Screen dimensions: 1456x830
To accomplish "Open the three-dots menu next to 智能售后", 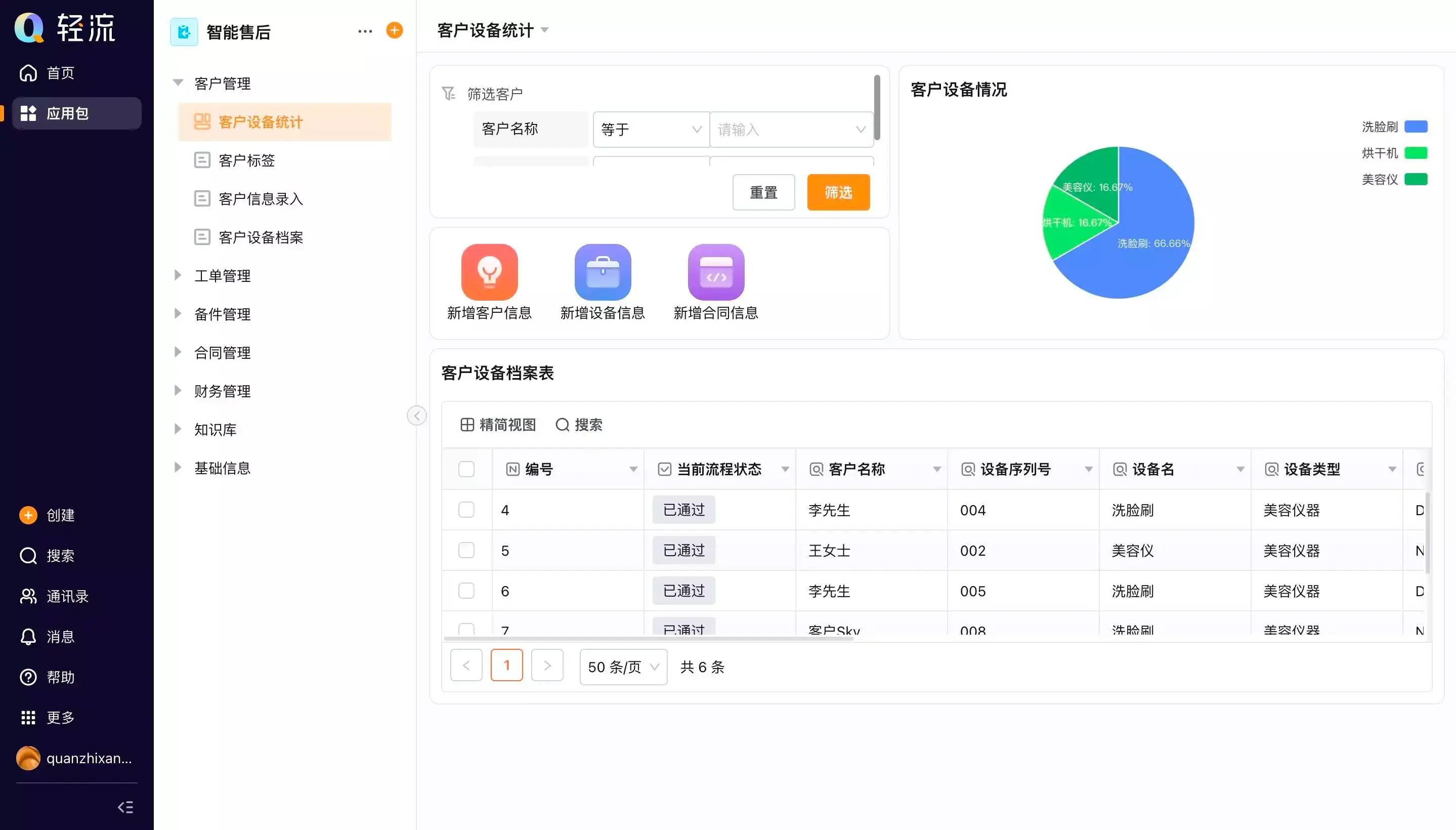I will coord(365,31).
